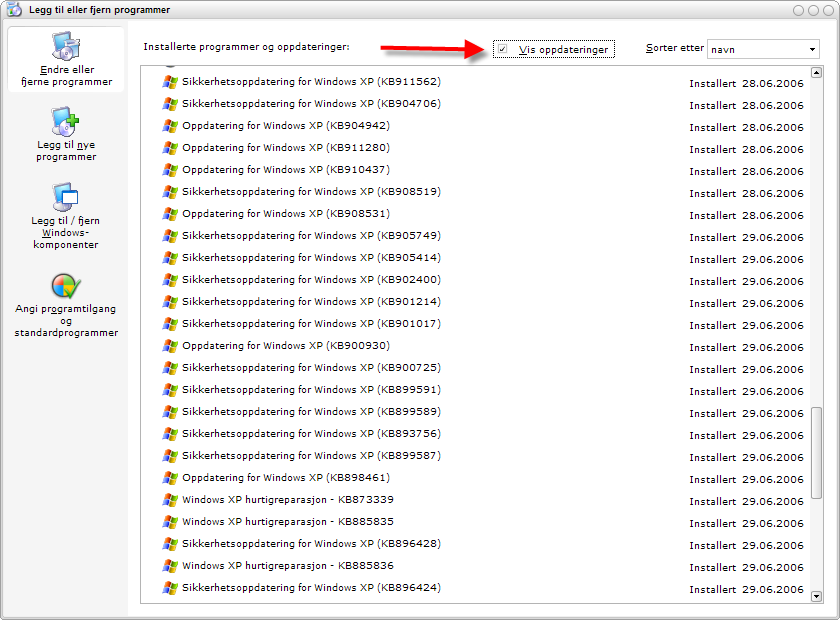840x620 pixels.
Task: Click icon beside Sikkerhetsoppdatering KB899591
Action: coord(170,390)
